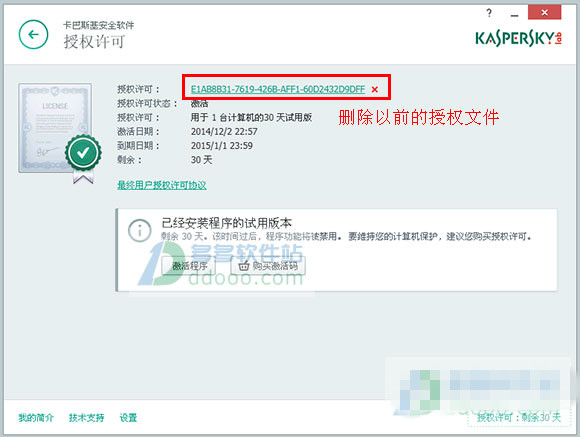Select the text 用于 1 台计算机的30 天试用版
Image resolution: width=580 pixels, height=437 pixels.
[x=251, y=118]
